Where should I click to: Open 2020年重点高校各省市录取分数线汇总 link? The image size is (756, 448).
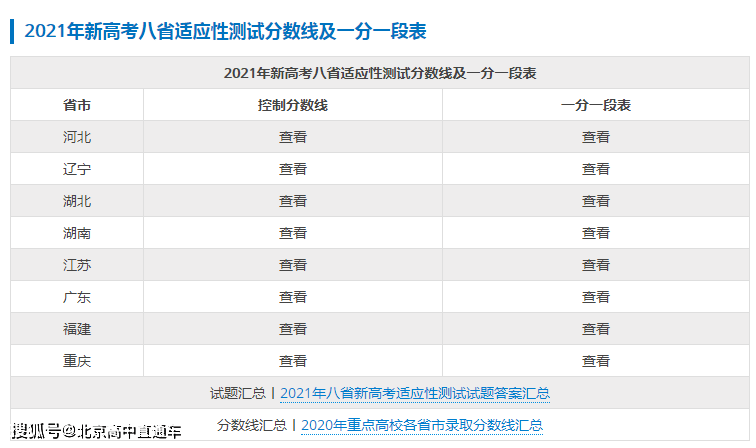[x=421, y=425]
